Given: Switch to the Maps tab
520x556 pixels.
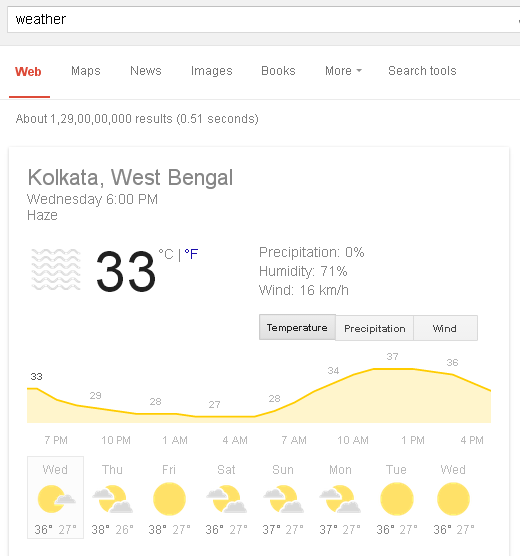Looking at the screenshot, I should tap(86, 71).
